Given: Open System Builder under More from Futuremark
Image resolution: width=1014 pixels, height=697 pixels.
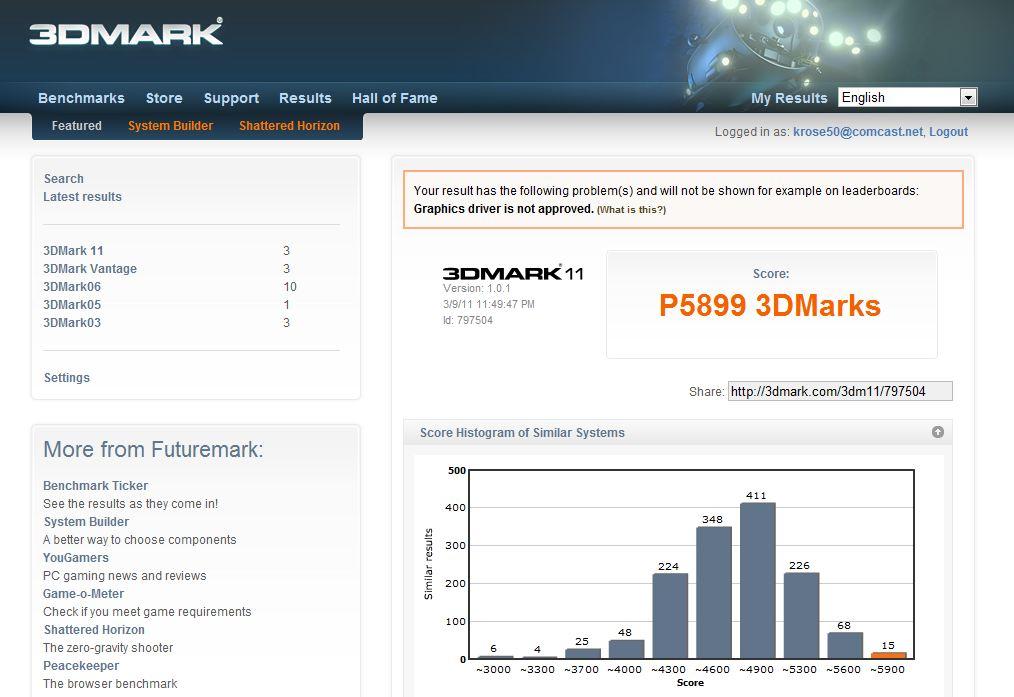Looking at the screenshot, I should point(86,522).
